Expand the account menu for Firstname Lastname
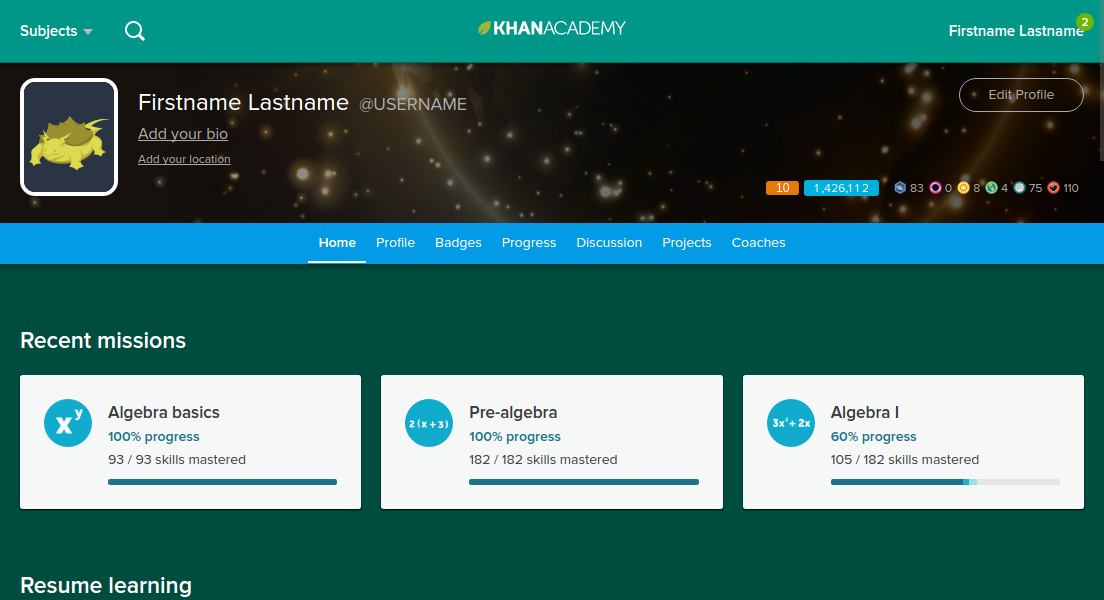This screenshot has width=1104, height=600. [1016, 31]
